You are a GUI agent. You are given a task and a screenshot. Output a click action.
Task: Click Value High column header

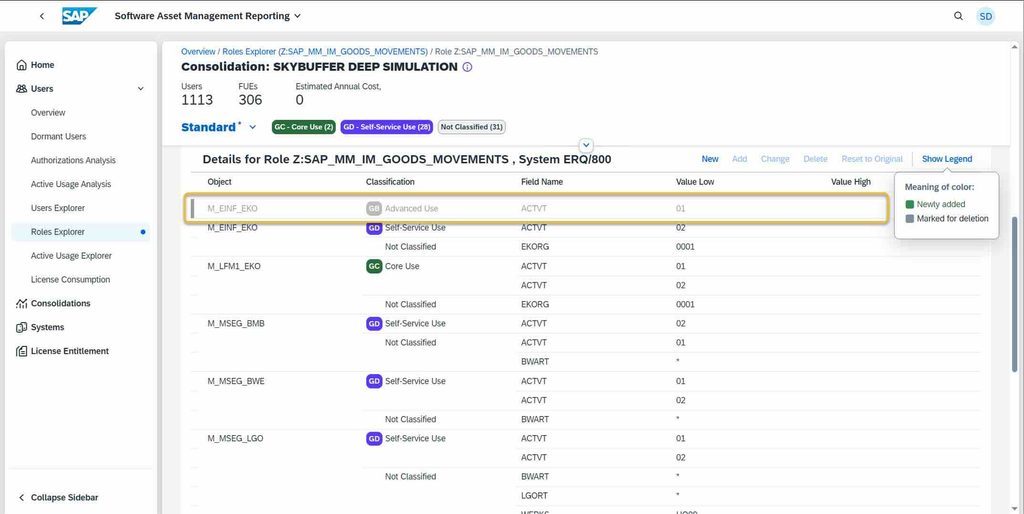850,182
